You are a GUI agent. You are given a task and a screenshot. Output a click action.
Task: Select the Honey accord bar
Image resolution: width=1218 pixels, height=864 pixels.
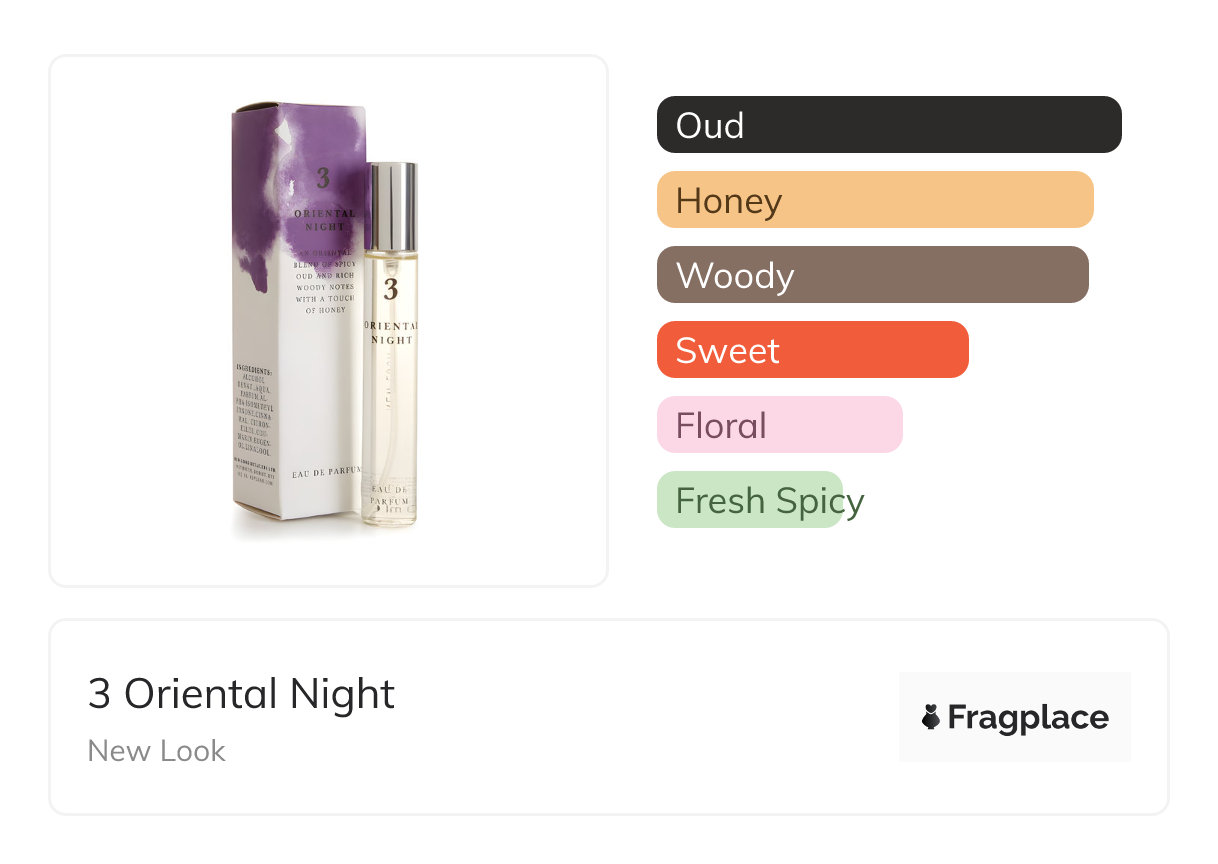(x=874, y=200)
